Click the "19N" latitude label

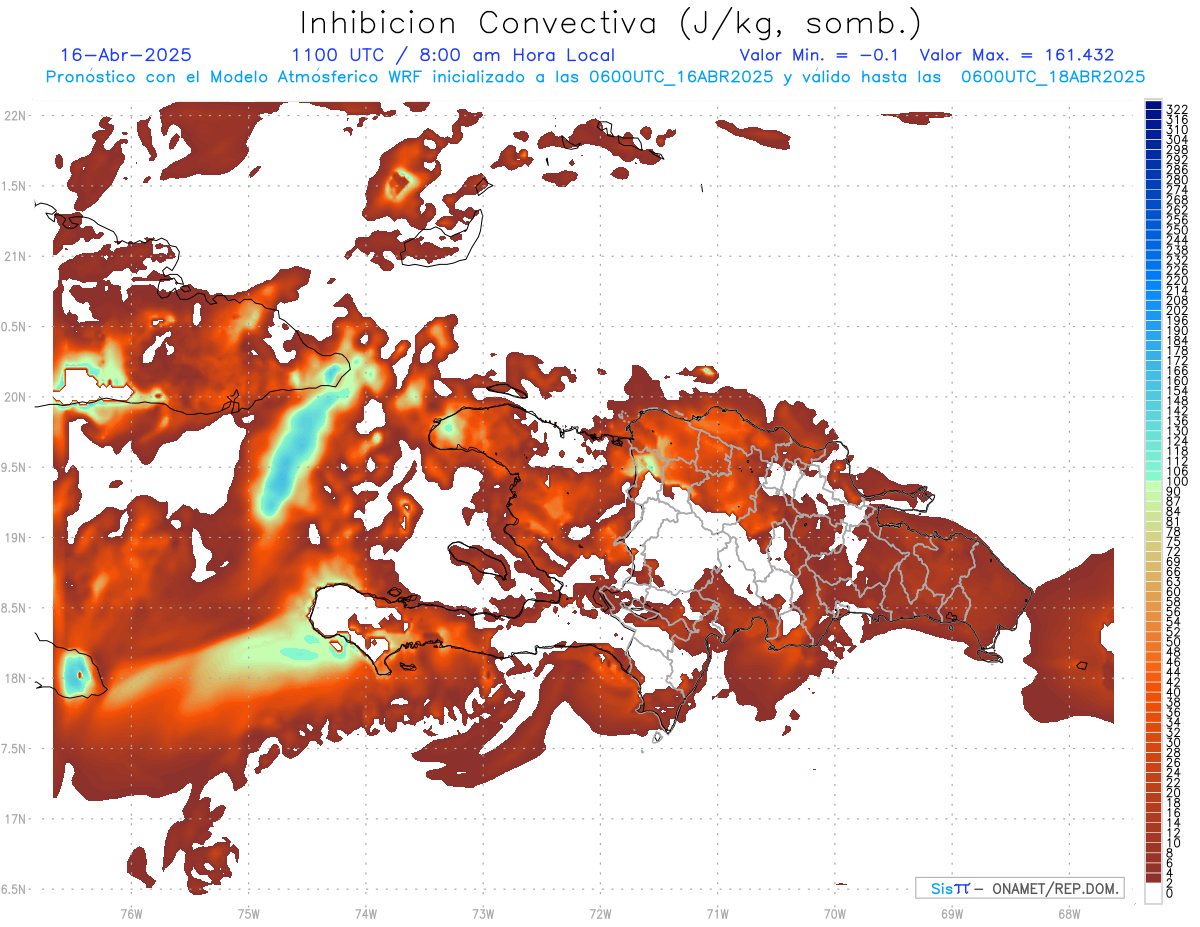pyautogui.click(x=15, y=538)
